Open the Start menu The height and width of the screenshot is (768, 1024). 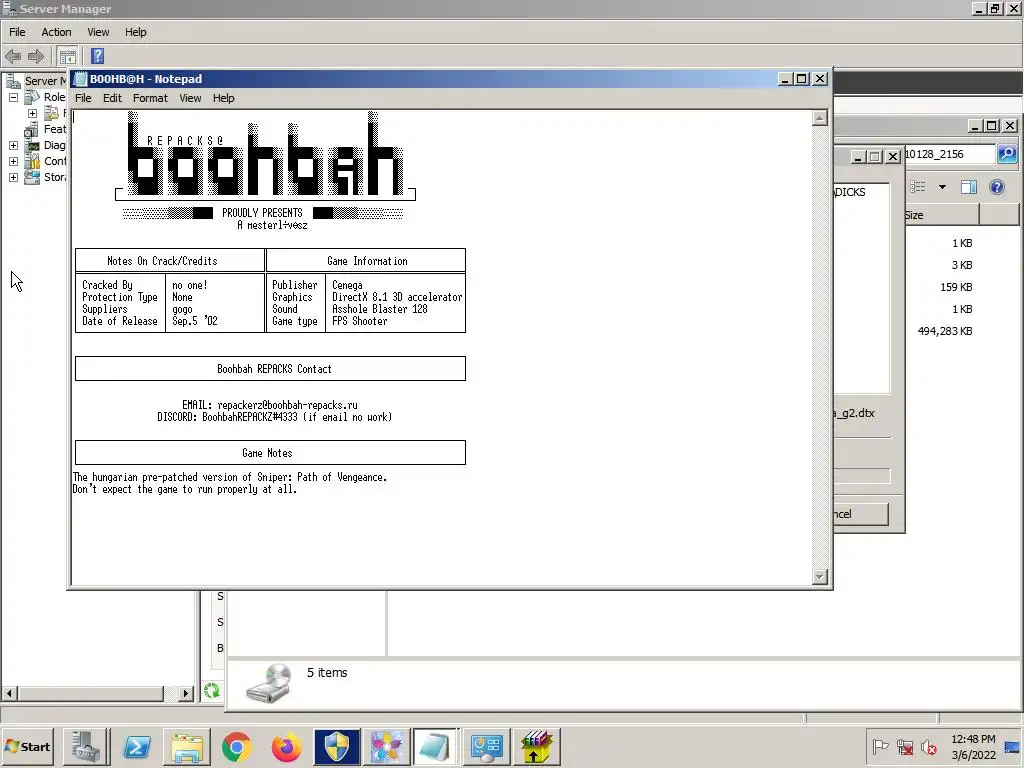point(28,746)
